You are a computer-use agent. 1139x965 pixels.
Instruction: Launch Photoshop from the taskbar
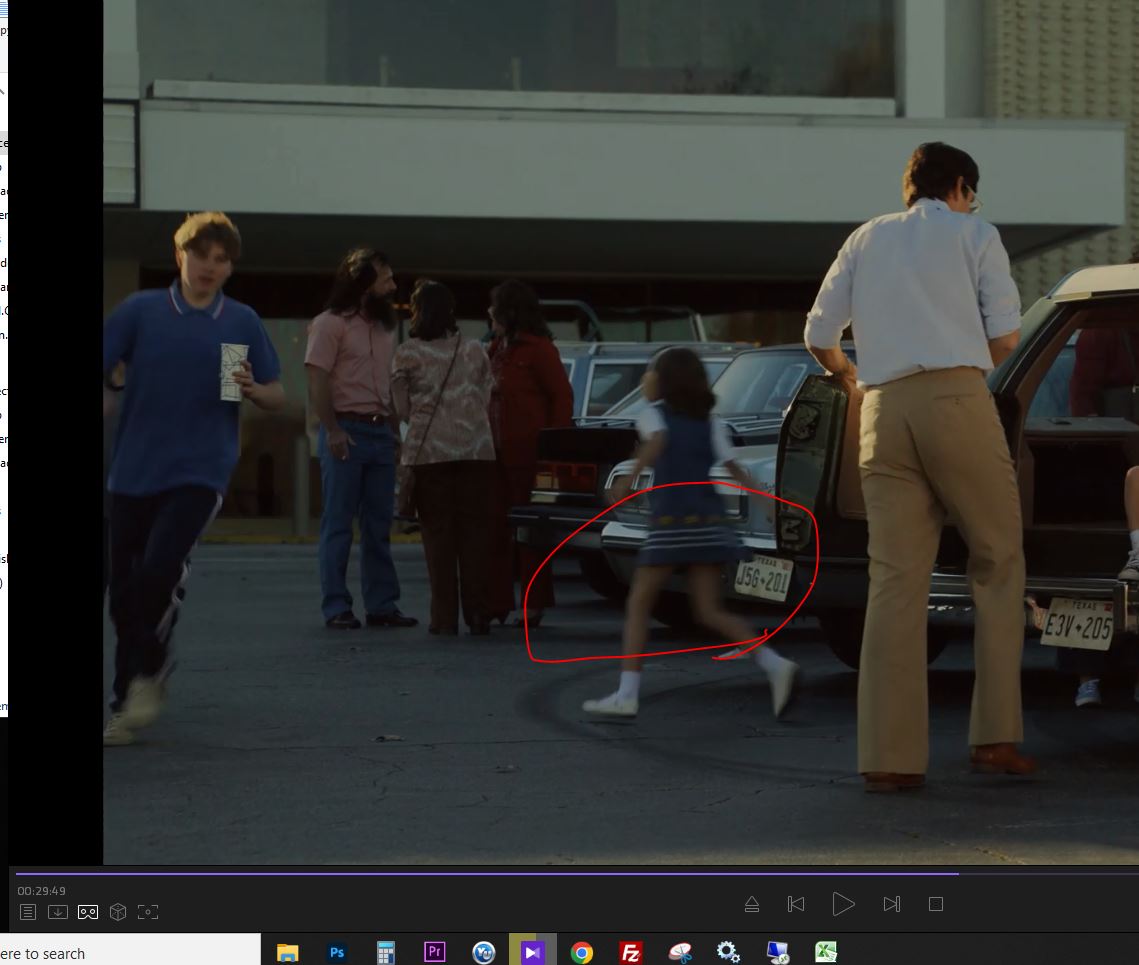(337, 952)
